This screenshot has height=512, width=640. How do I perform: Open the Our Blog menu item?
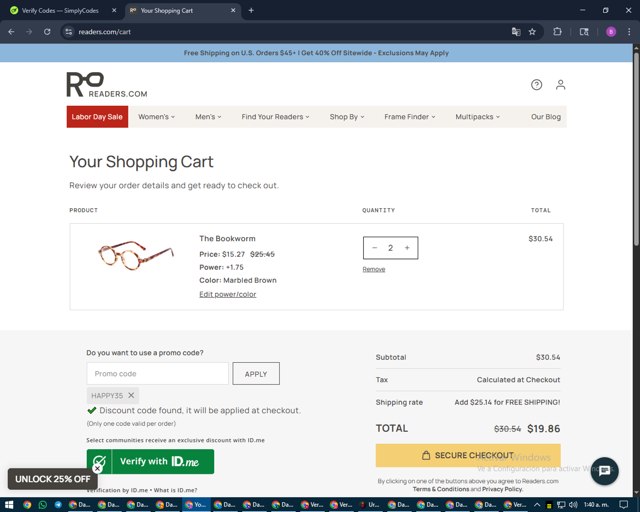pos(546,117)
